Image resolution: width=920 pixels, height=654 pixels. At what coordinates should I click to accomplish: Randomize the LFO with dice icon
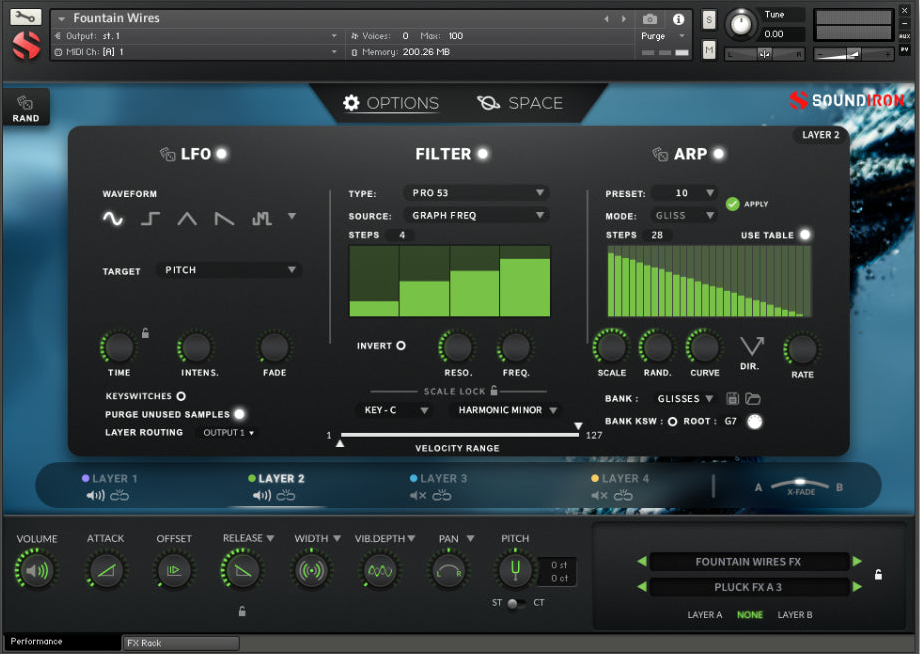[x=167, y=154]
